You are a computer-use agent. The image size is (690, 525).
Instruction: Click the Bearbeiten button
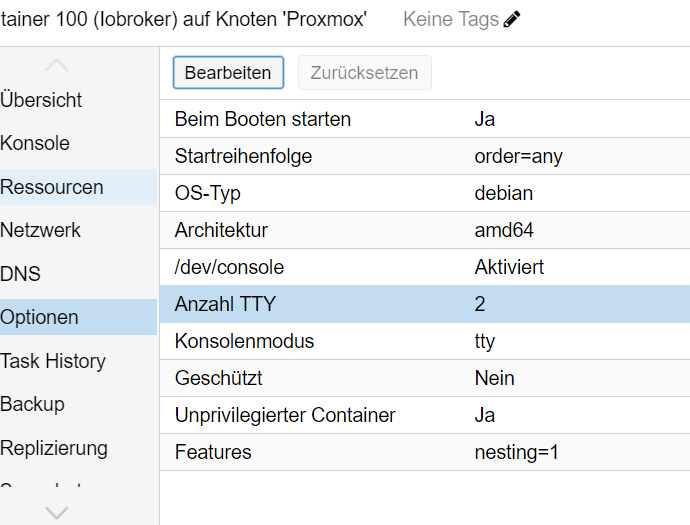click(x=228, y=73)
